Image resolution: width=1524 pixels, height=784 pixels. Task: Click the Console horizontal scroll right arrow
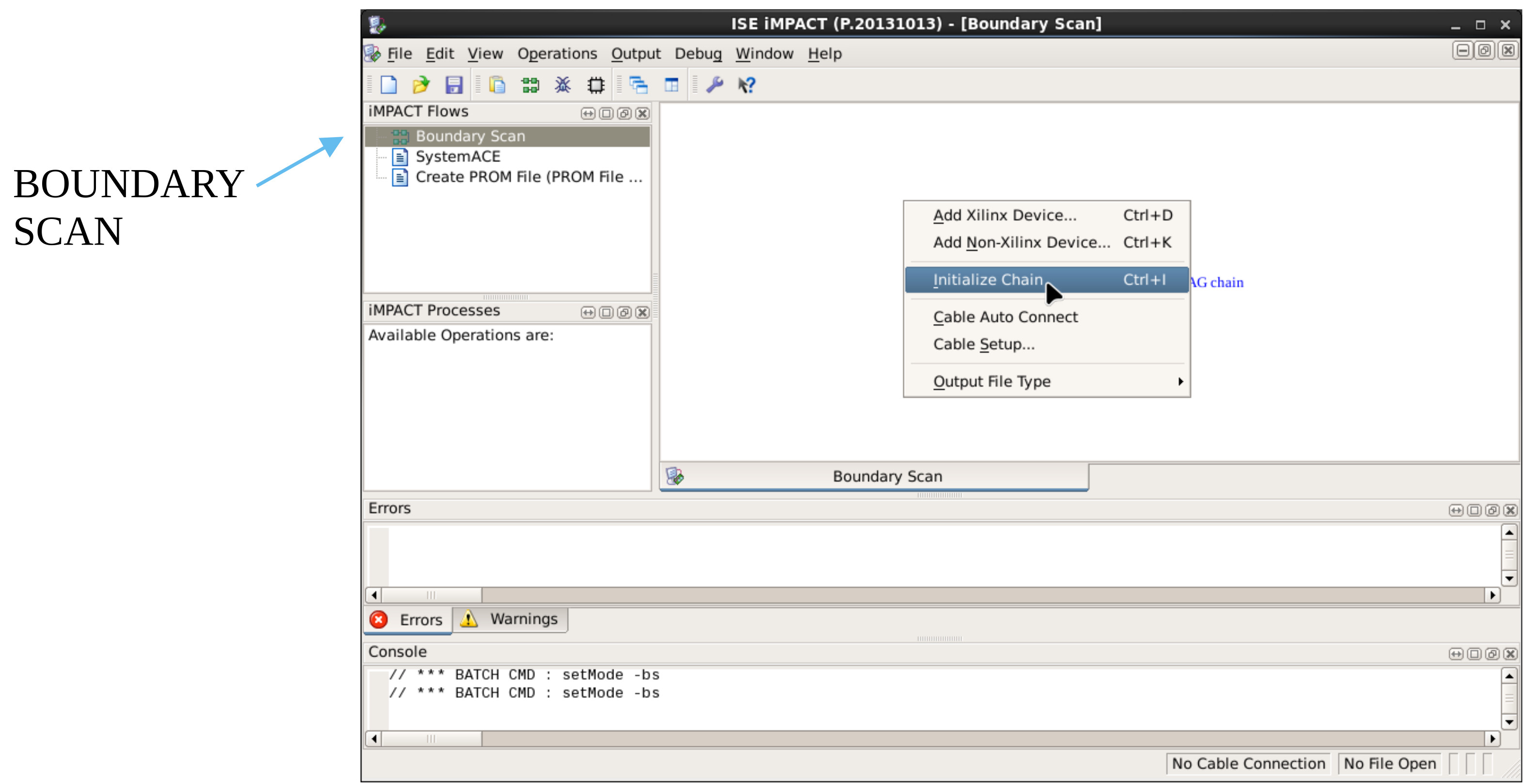1493,739
